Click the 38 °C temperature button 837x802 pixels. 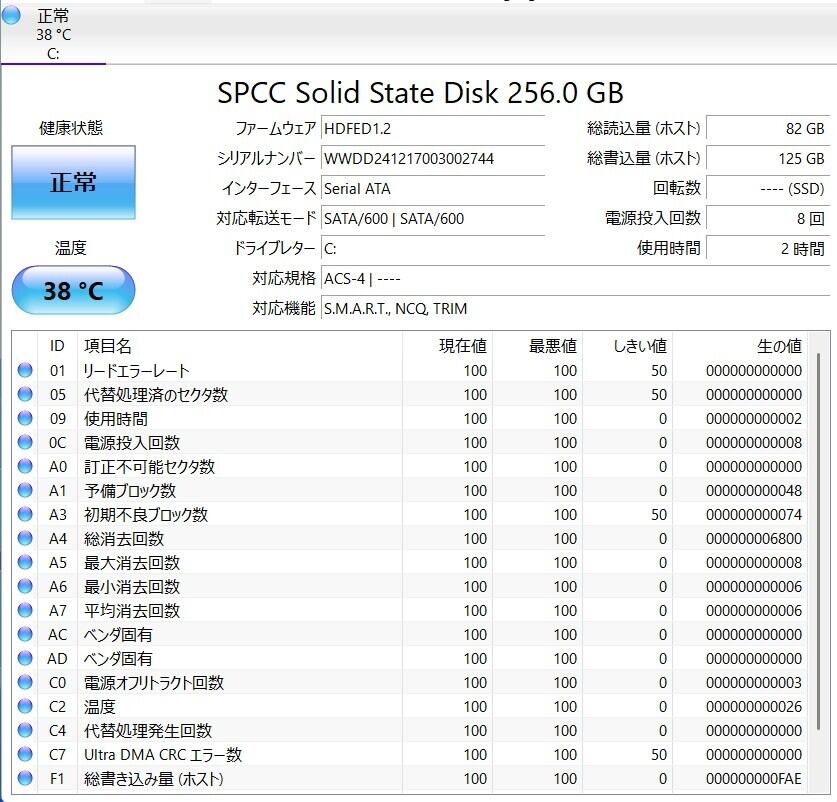click(73, 290)
